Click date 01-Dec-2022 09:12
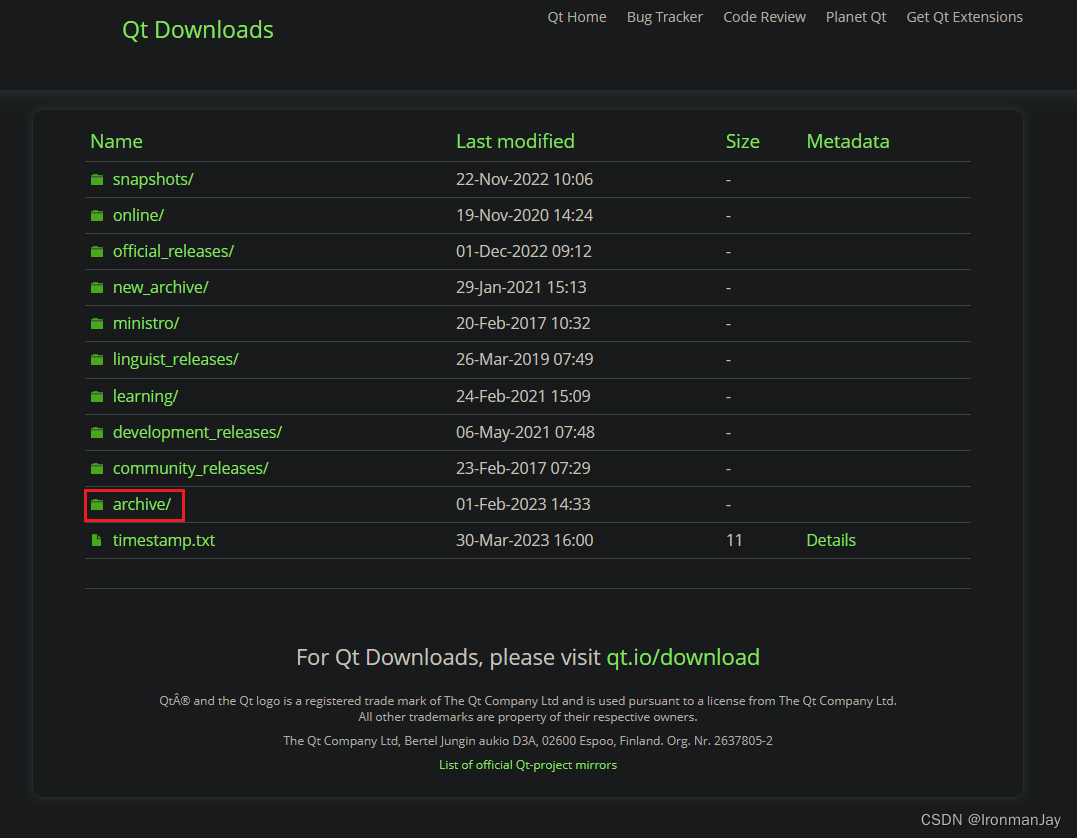Viewport: 1077px width, 838px height. tap(523, 251)
